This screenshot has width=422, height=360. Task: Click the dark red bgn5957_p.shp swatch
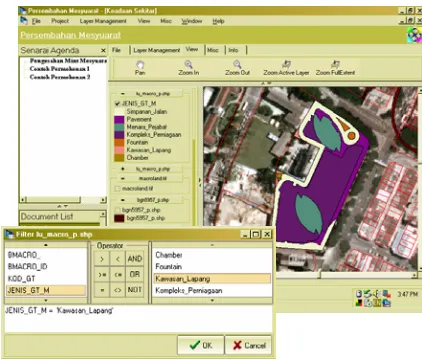point(119,218)
